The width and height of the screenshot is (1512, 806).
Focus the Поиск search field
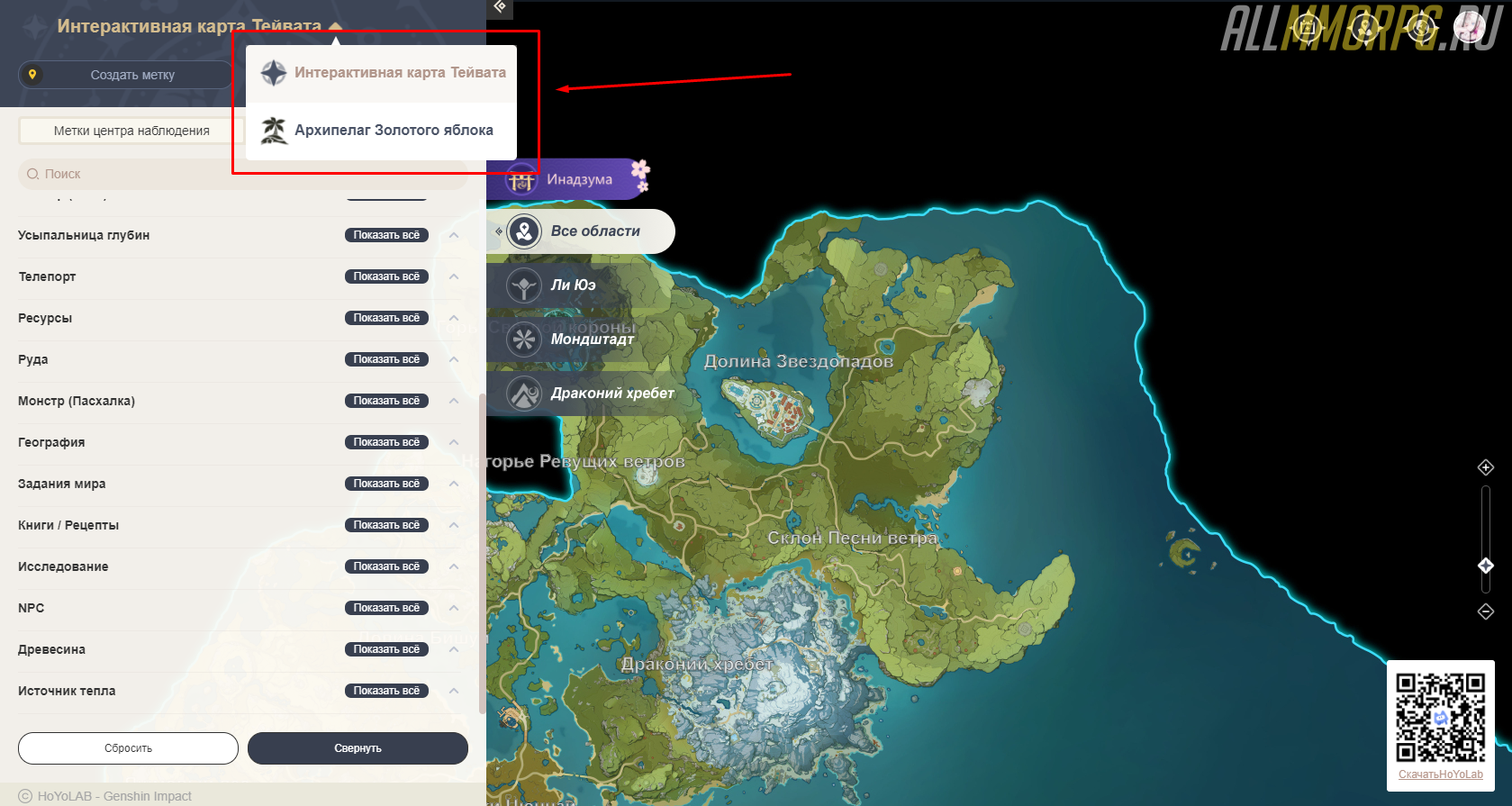coord(243,174)
